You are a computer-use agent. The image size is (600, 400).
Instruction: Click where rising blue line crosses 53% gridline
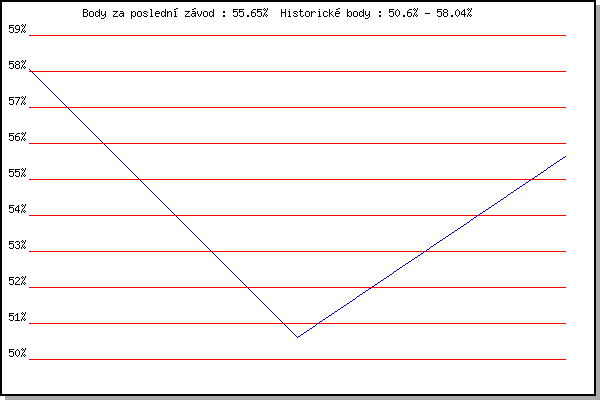(x=425, y=251)
